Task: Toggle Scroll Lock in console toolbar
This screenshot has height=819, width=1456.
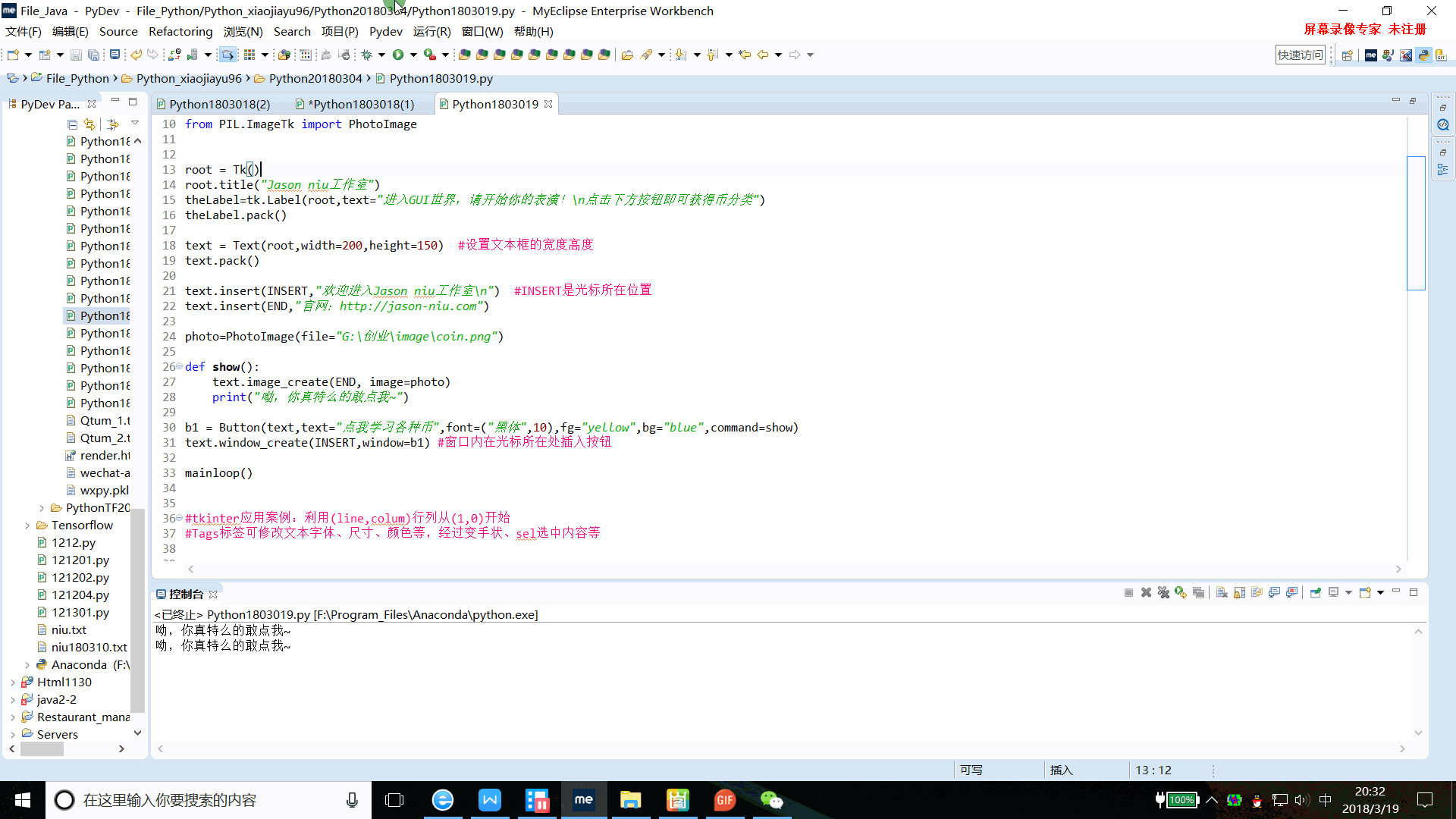Action: click(x=1239, y=593)
